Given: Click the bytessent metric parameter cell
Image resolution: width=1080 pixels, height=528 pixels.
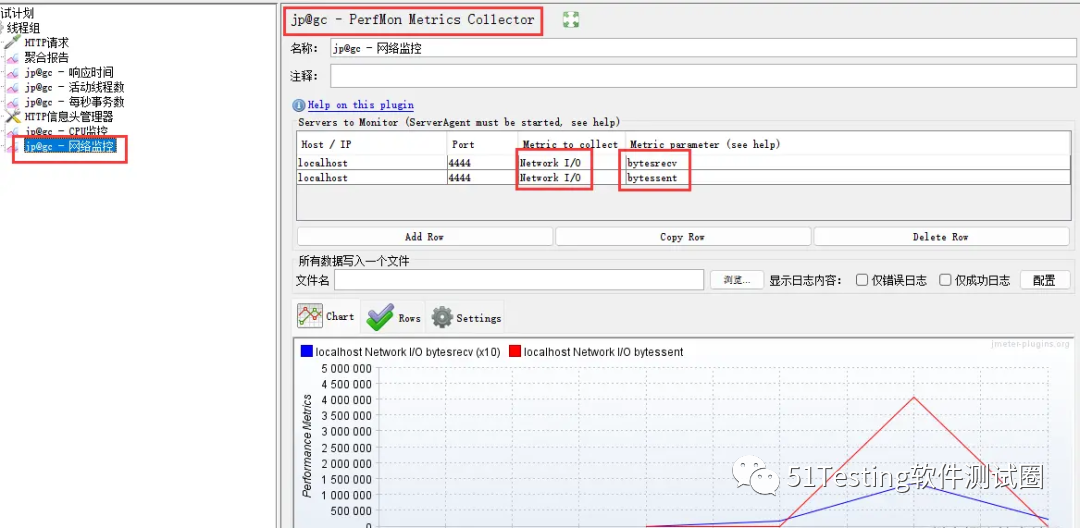Looking at the screenshot, I should coord(849,178).
